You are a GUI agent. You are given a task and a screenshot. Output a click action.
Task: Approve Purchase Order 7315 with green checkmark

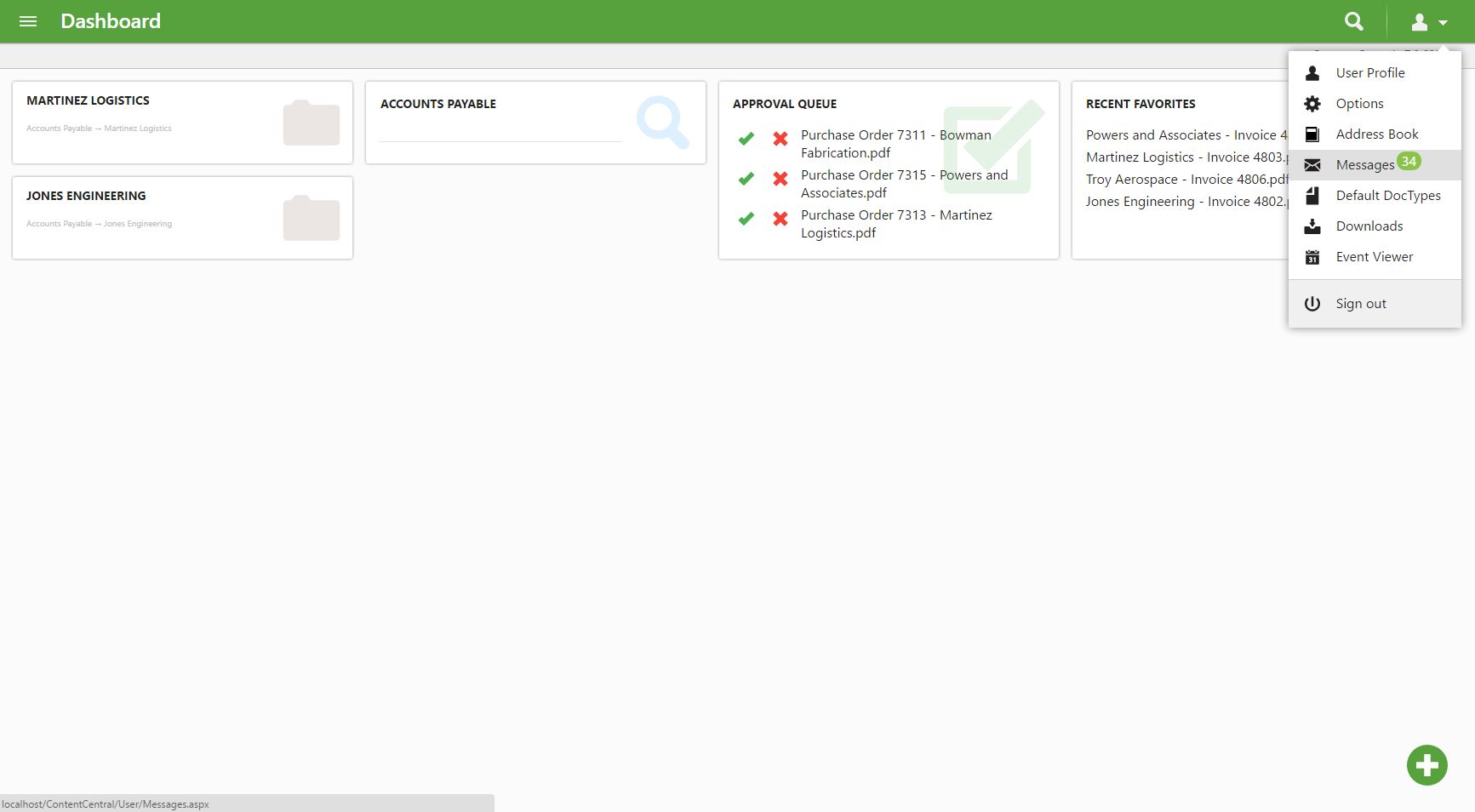(x=746, y=179)
